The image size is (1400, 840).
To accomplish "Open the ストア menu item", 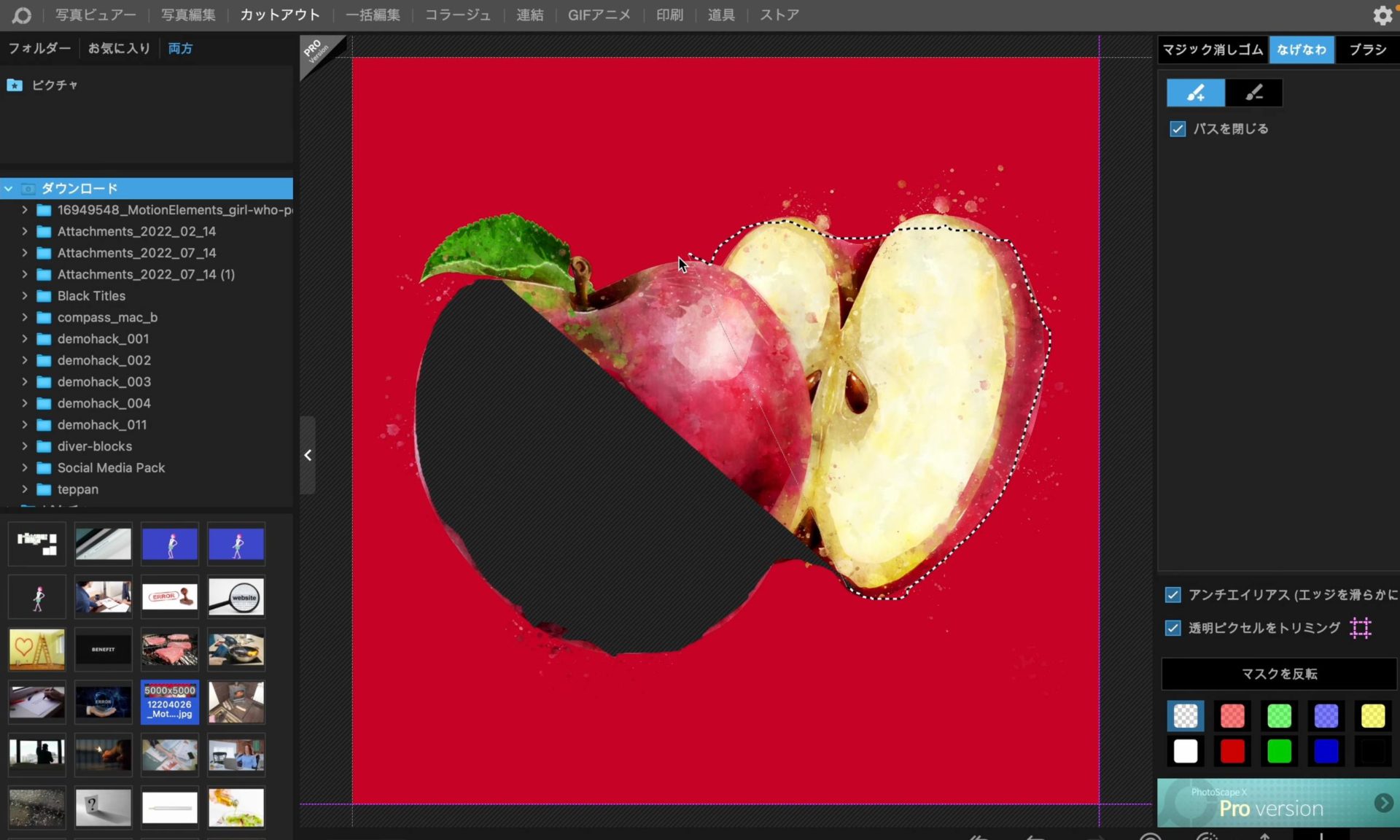I will 779,15.
